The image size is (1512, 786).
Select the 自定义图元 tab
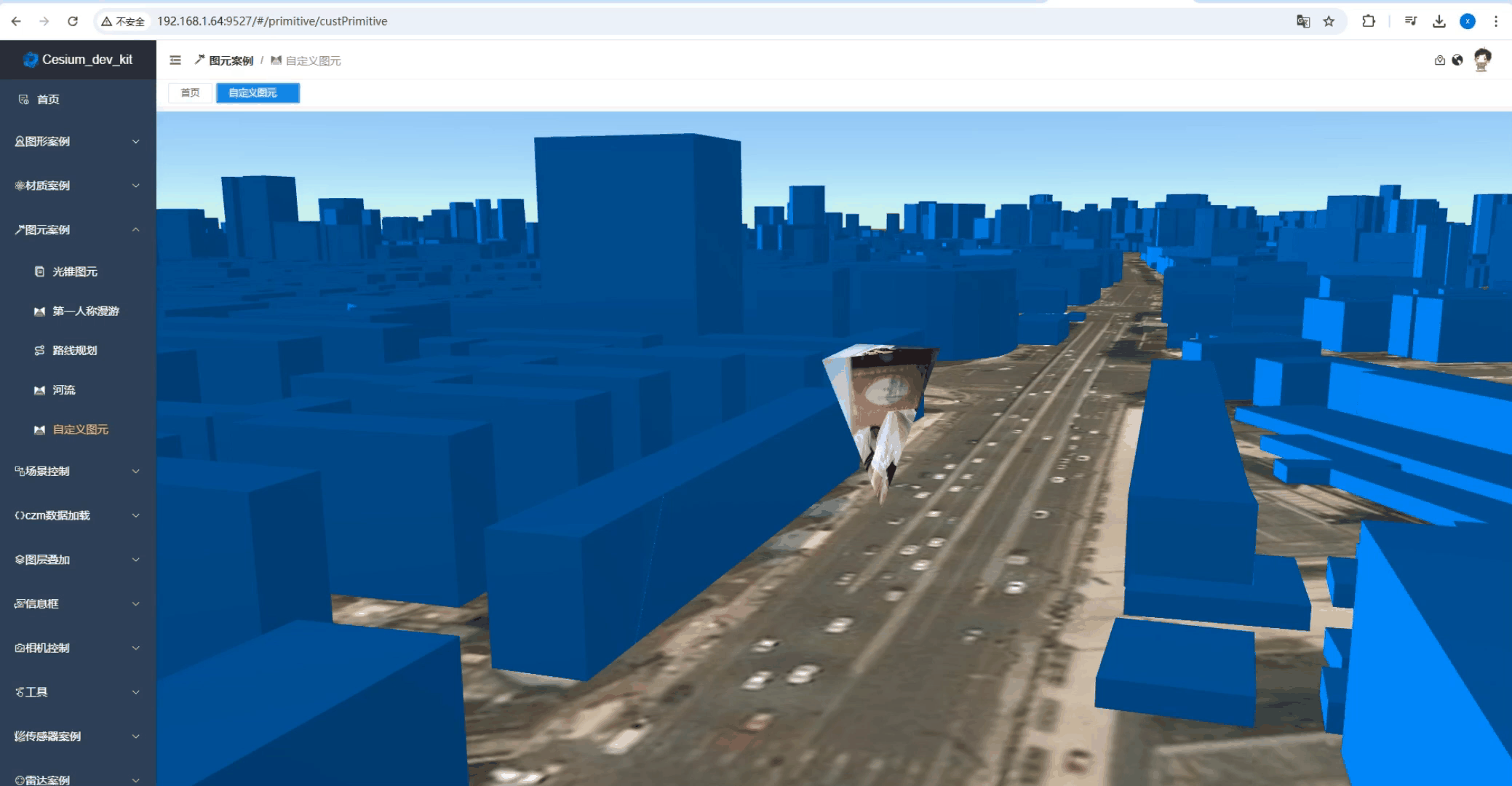click(x=257, y=92)
